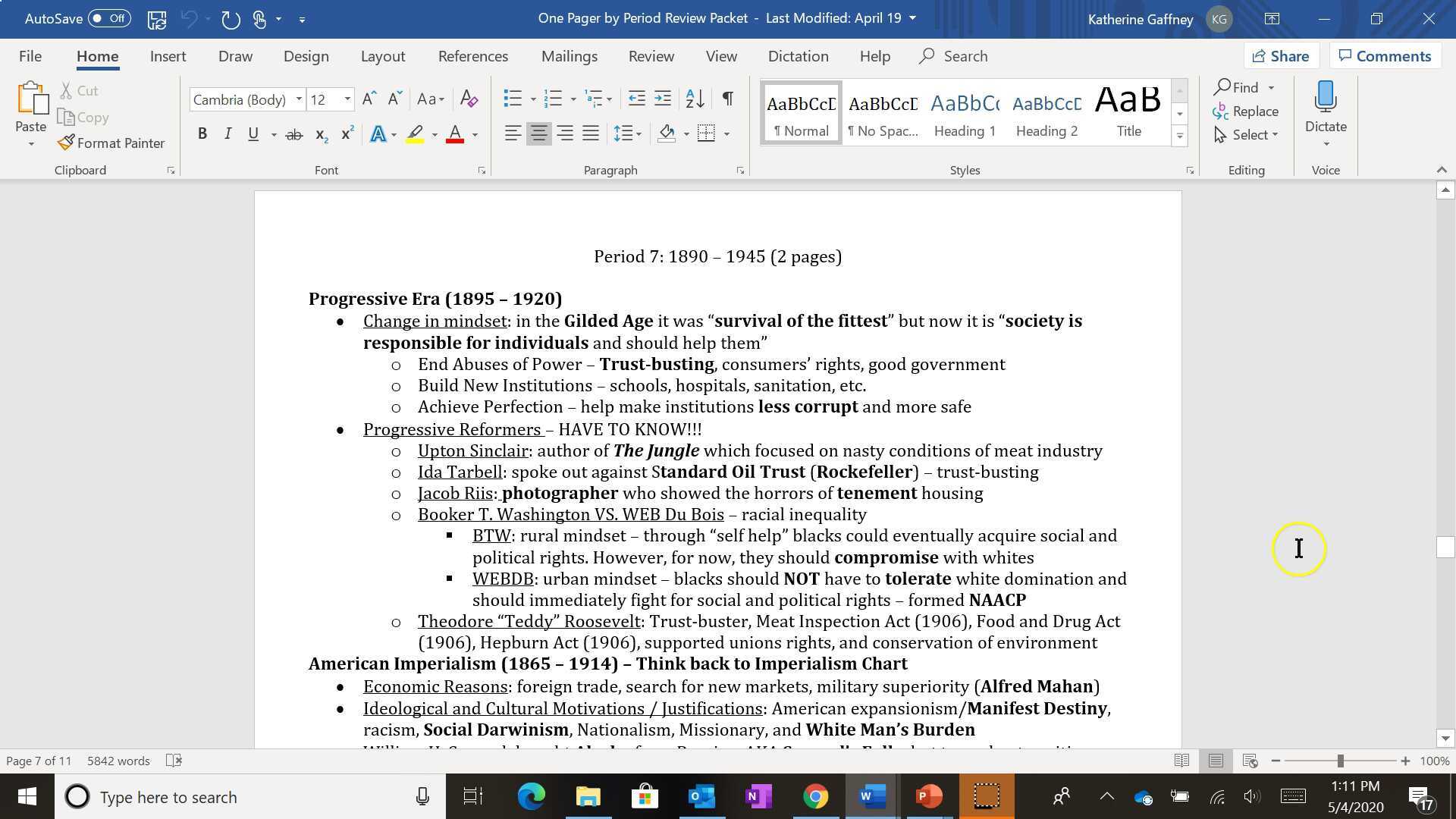Select the subscript formatting icon
This screenshot has width=1456, height=819.
click(320, 134)
